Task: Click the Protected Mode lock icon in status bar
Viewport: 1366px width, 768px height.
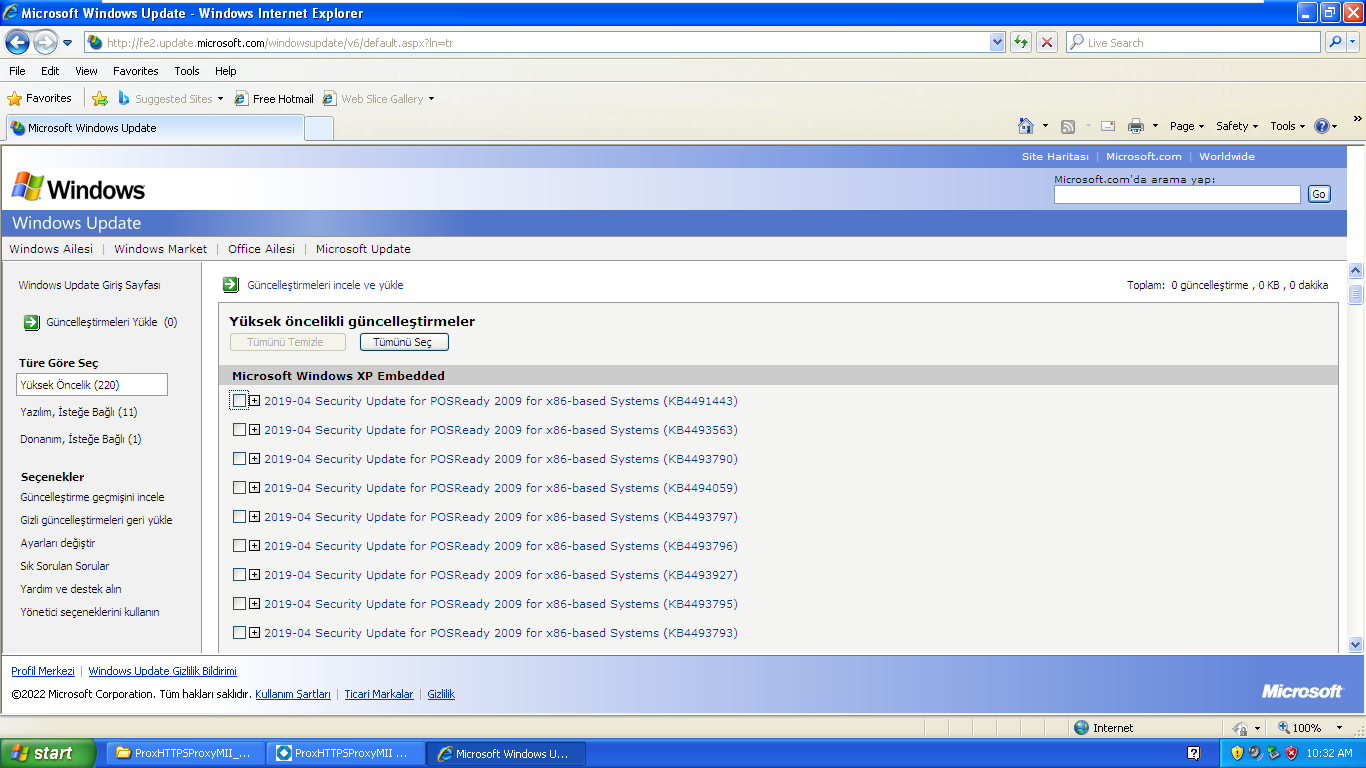Action: [x=1240, y=728]
